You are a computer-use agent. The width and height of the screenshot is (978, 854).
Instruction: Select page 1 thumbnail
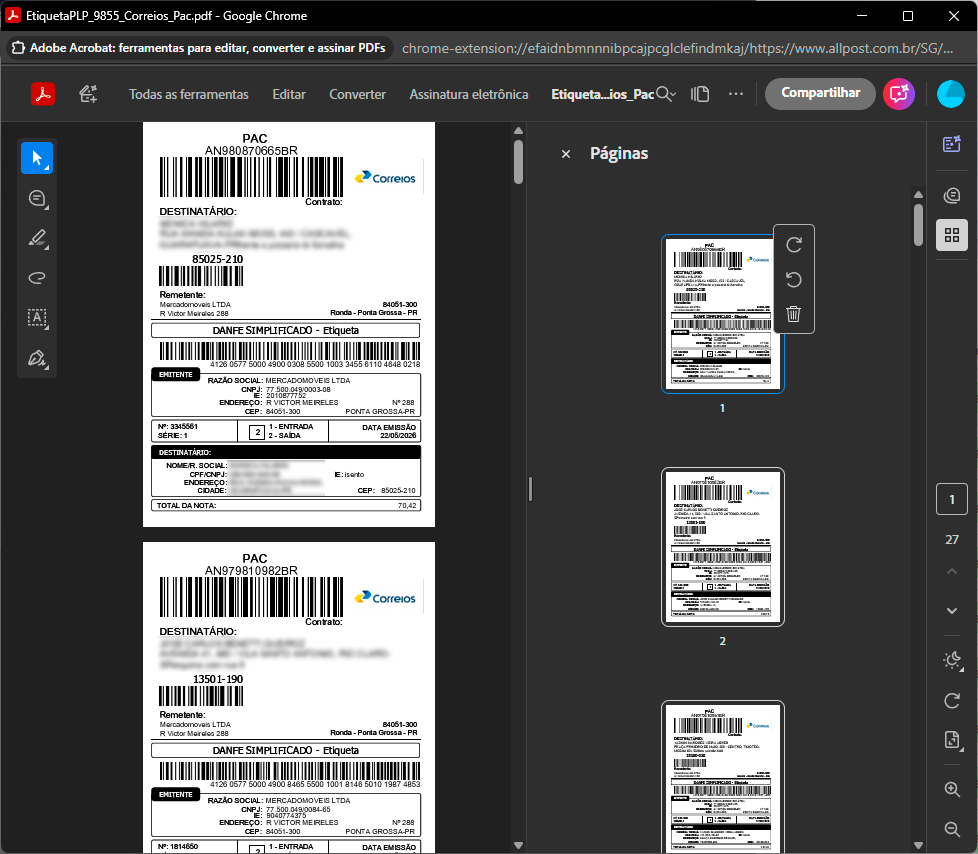[x=722, y=314]
